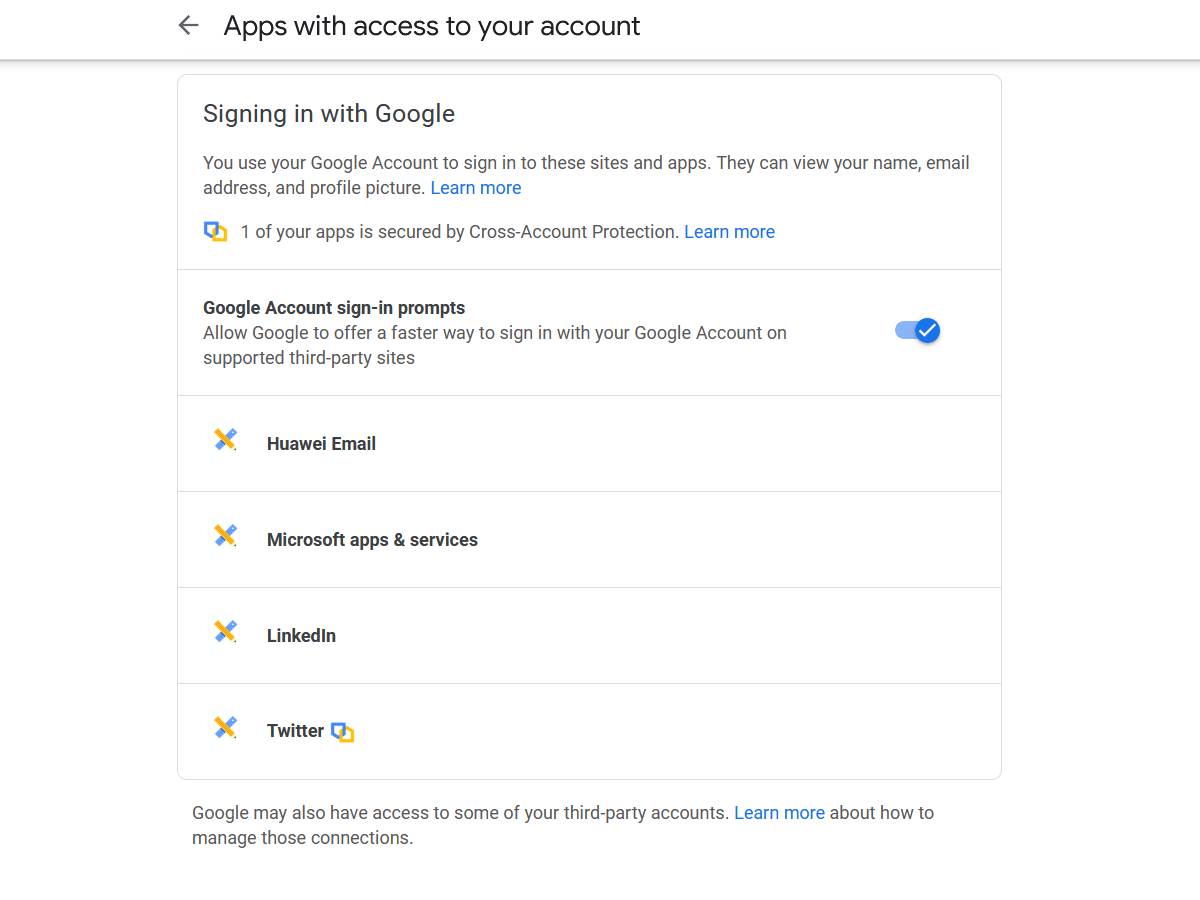
Task: Expand the Huawei Email row for details
Action: (x=590, y=443)
